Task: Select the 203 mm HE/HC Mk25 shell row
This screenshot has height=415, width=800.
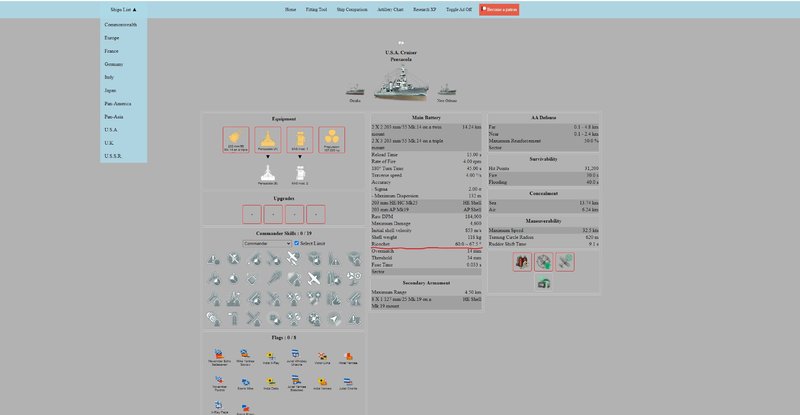Action: click(x=426, y=203)
